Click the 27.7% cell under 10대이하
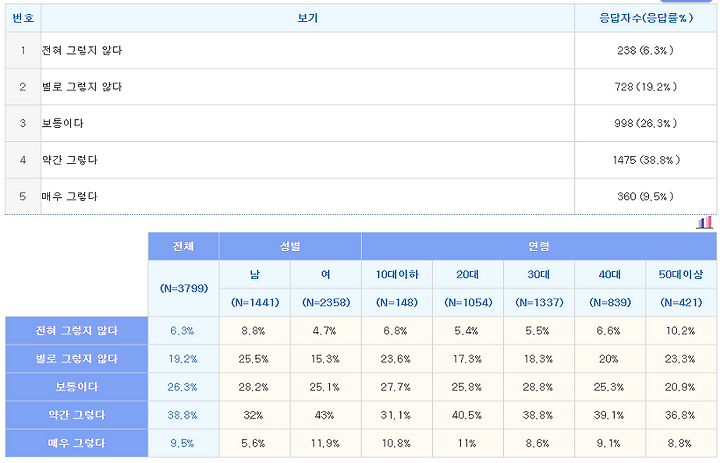 coord(396,387)
